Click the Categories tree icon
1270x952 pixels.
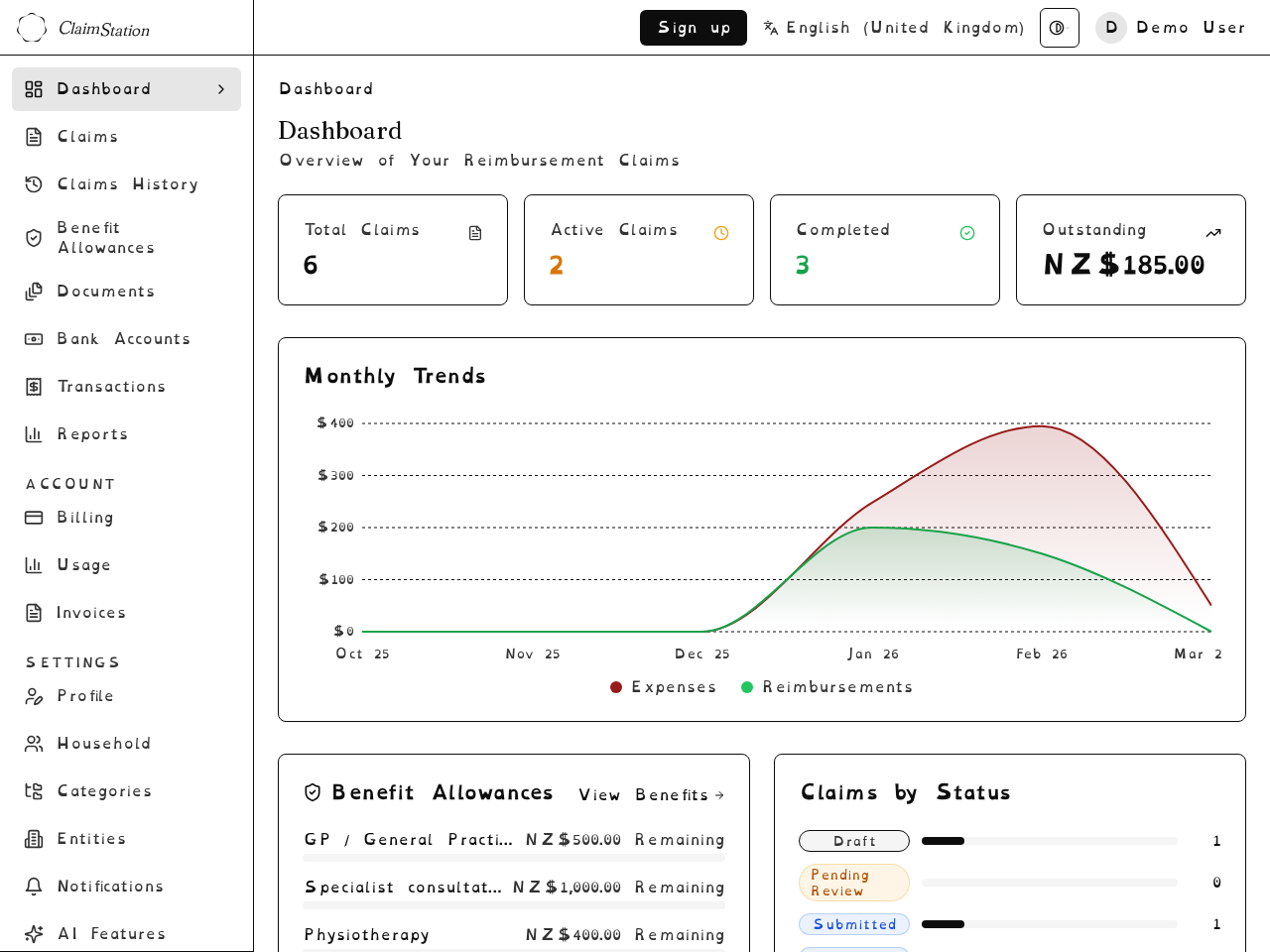point(34,791)
